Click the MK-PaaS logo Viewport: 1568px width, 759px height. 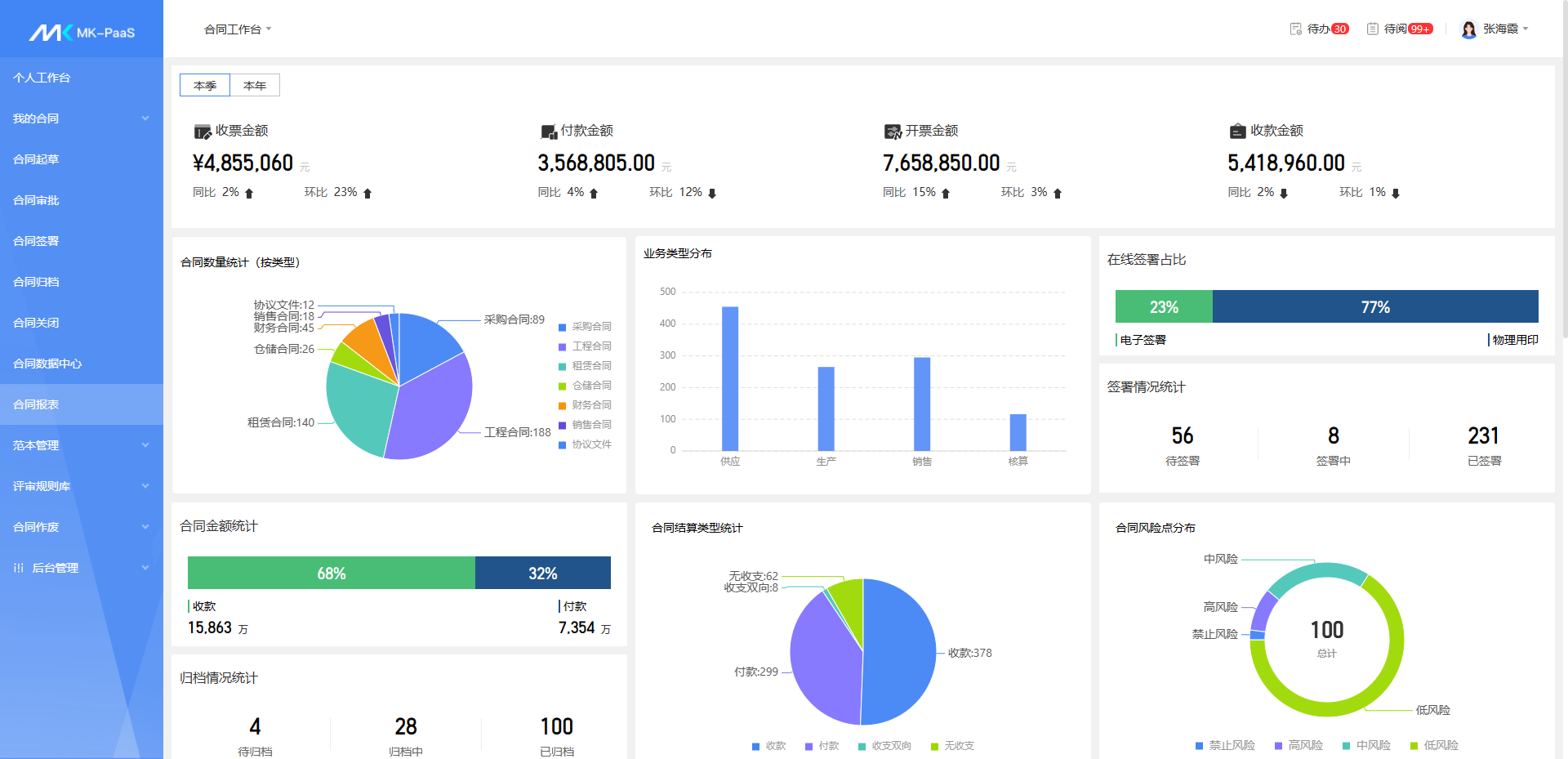point(82,32)
